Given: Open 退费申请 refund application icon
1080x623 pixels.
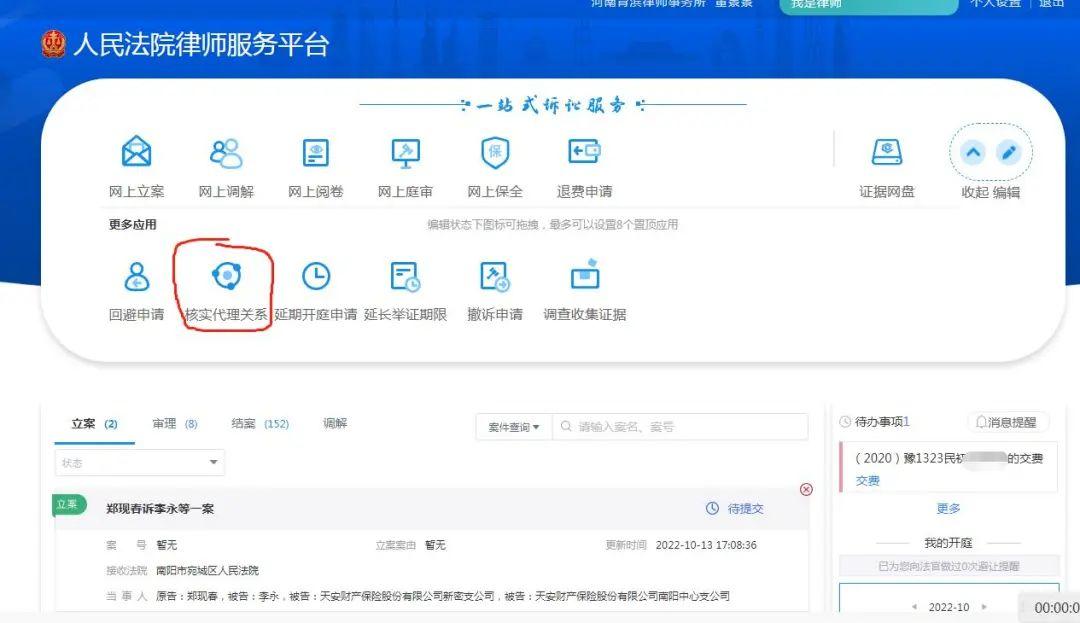Looking at the screenshot, I should point(584,151).
